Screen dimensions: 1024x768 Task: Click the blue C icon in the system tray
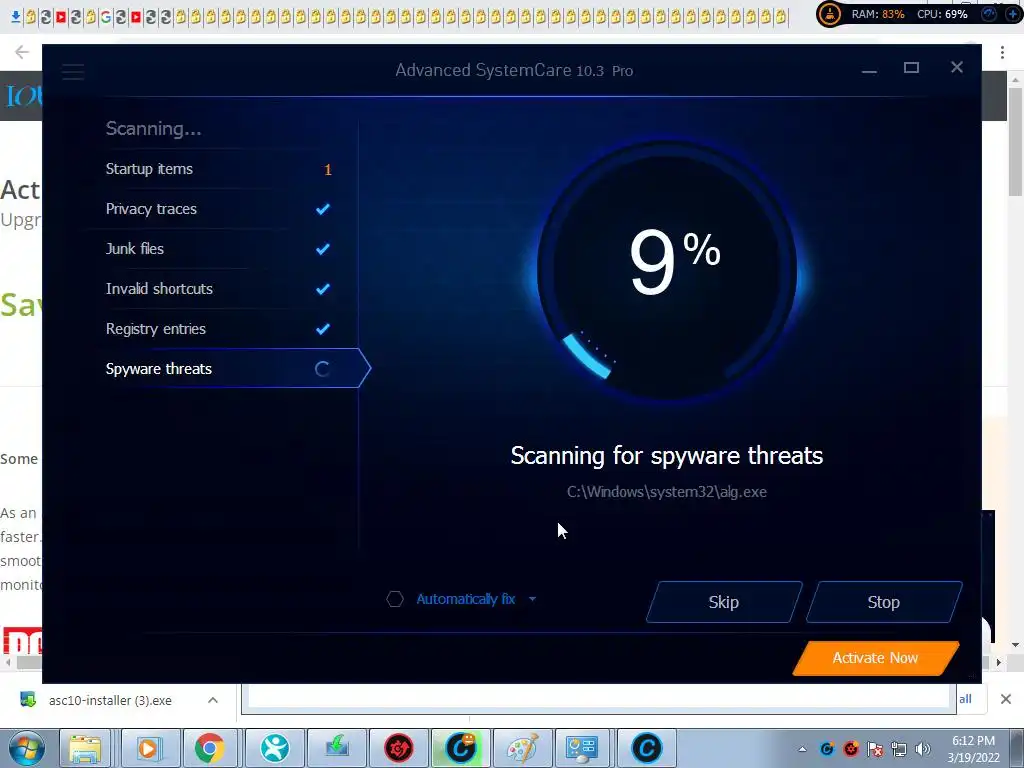point(827,749)
